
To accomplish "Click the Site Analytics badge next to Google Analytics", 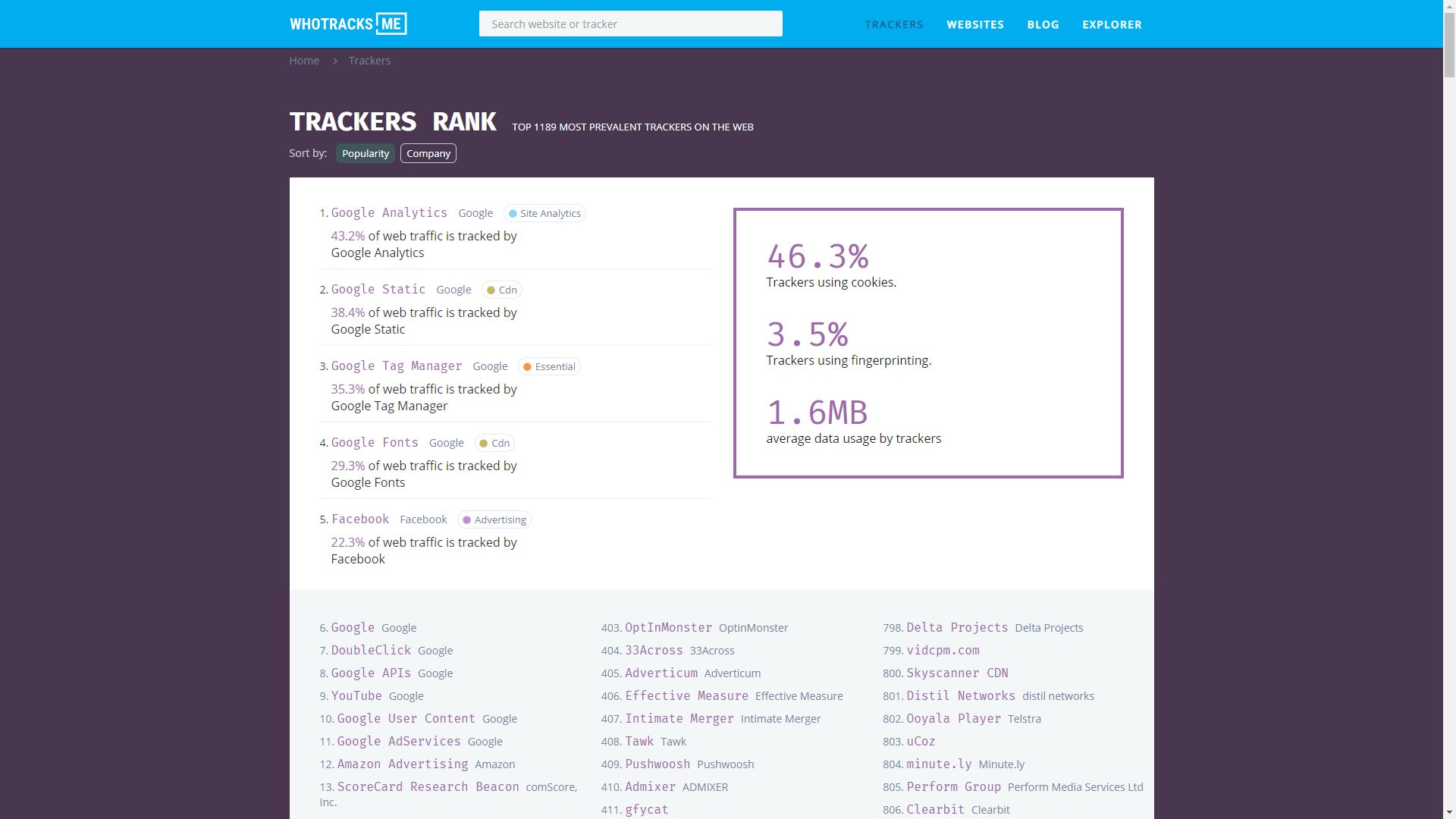I will point(544,213).
